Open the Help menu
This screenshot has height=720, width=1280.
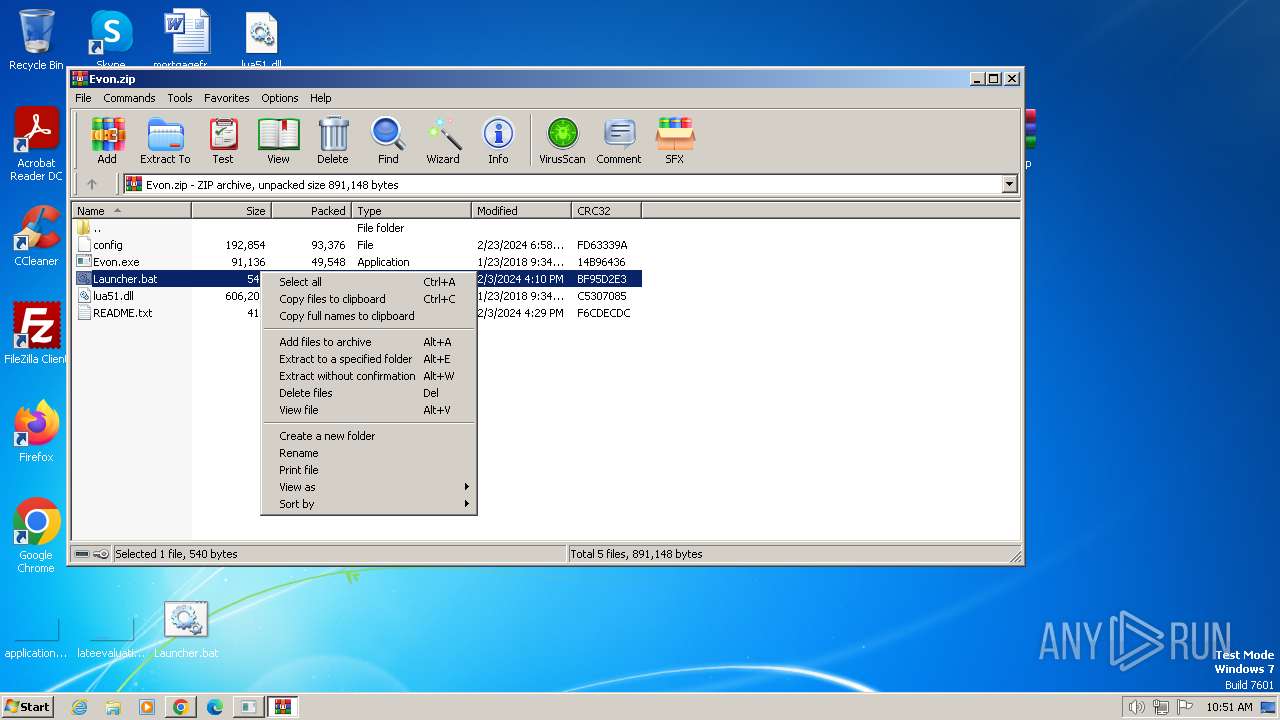click(x=321, y=98)
